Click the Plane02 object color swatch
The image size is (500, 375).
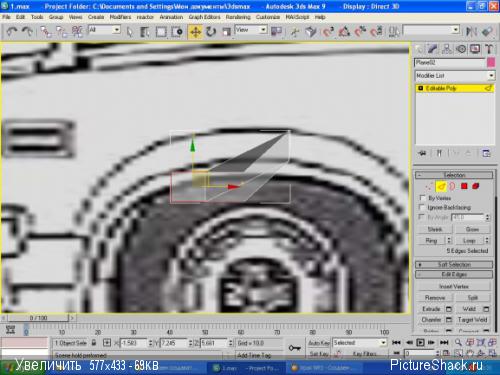[x=491, y=63]
